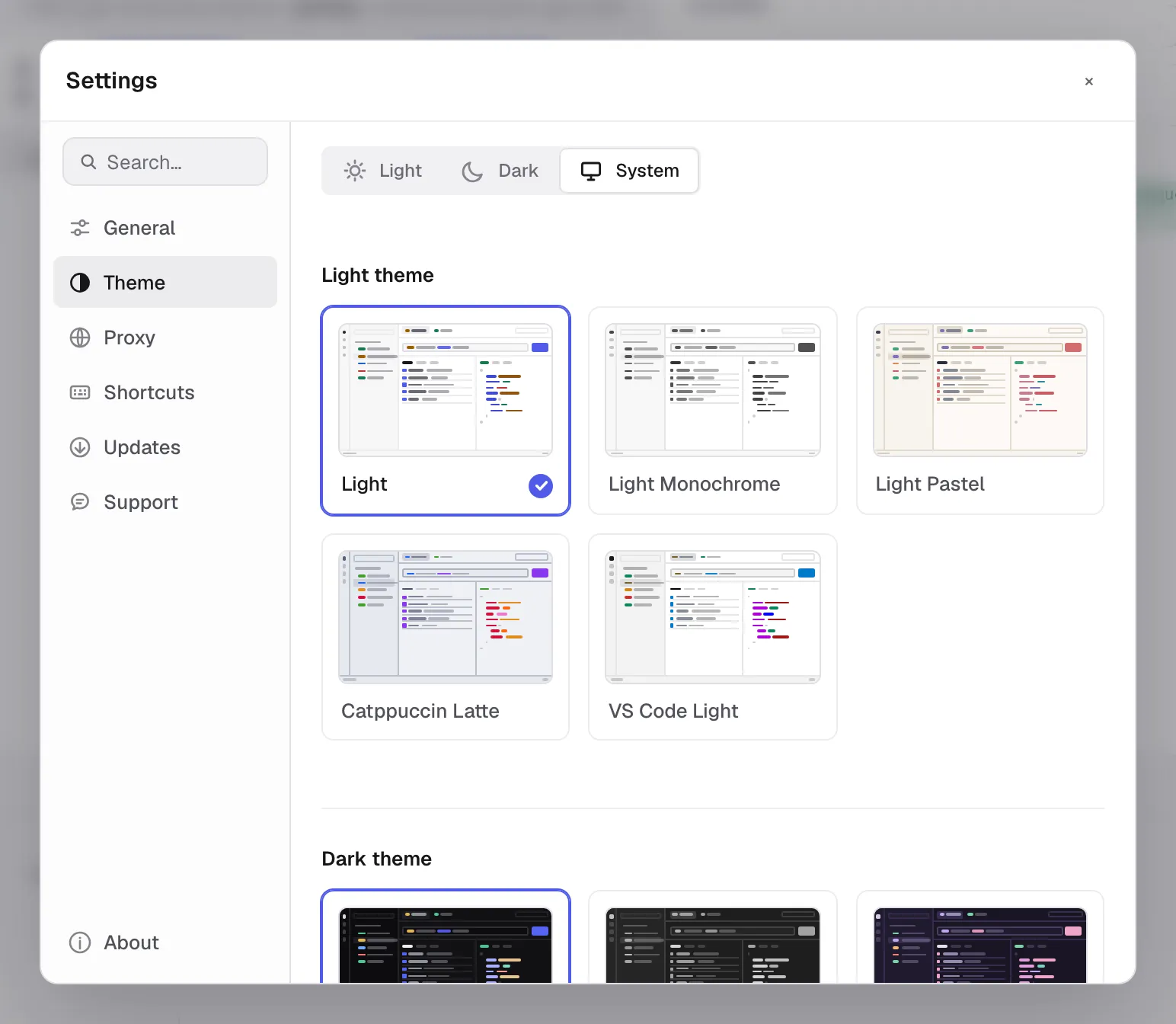Click the 'Light theme' section heading
The width and height of the screenshot is (1176, 1024).
(x=378, y=275)
